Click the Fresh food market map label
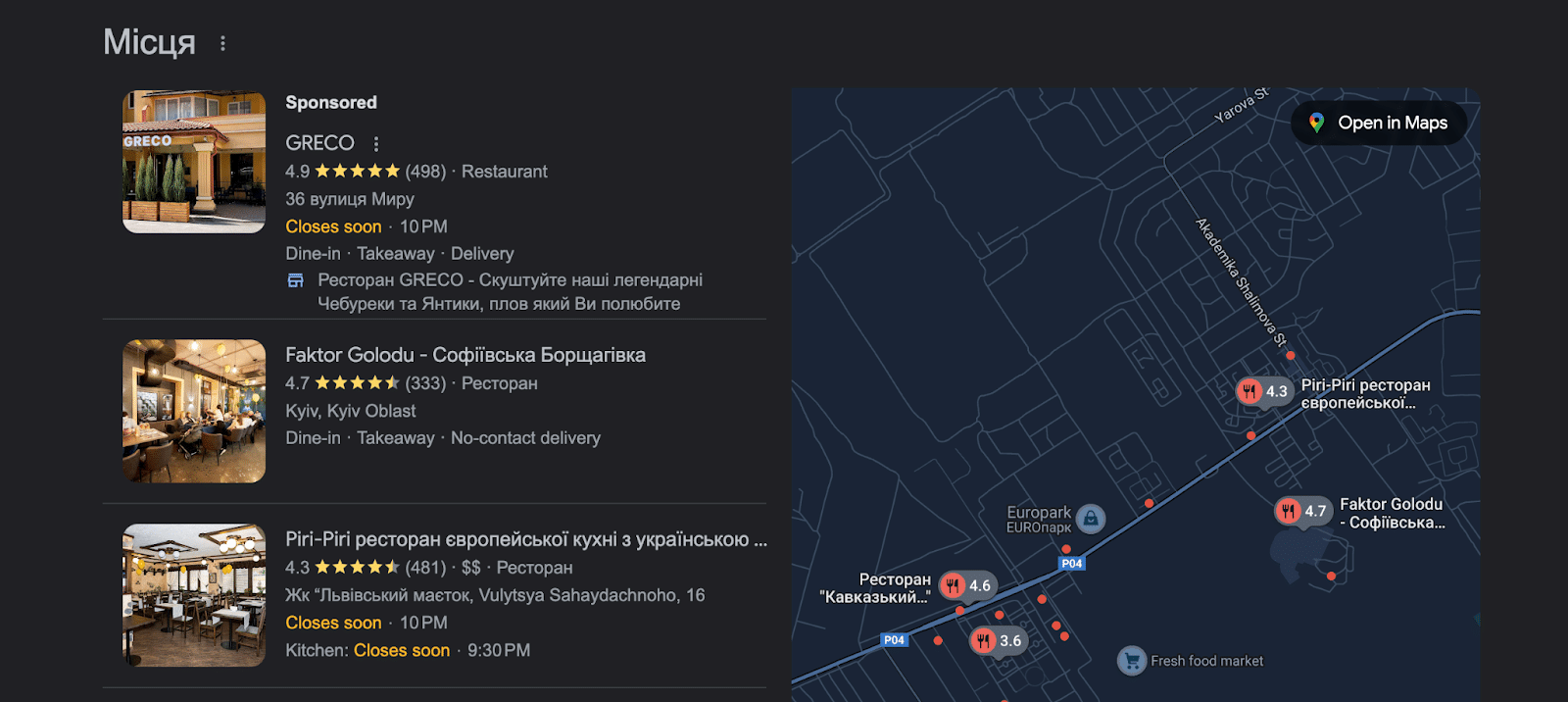This screenshot has height=702, width=1568. tap(1206, 661)
